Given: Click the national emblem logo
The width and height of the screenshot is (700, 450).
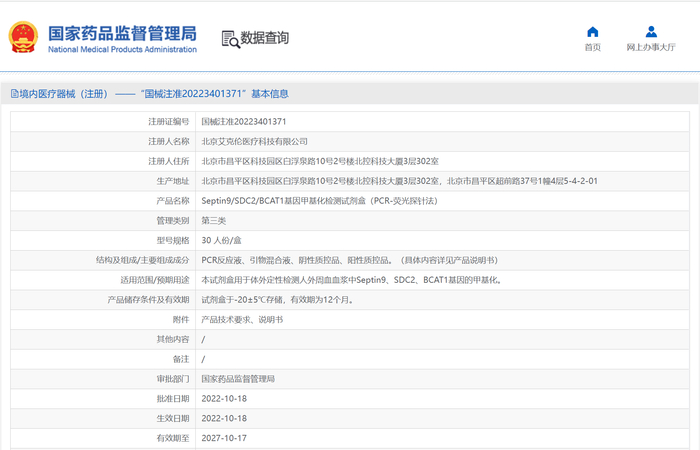Looking at the screenshot, I should pos(23,37).
